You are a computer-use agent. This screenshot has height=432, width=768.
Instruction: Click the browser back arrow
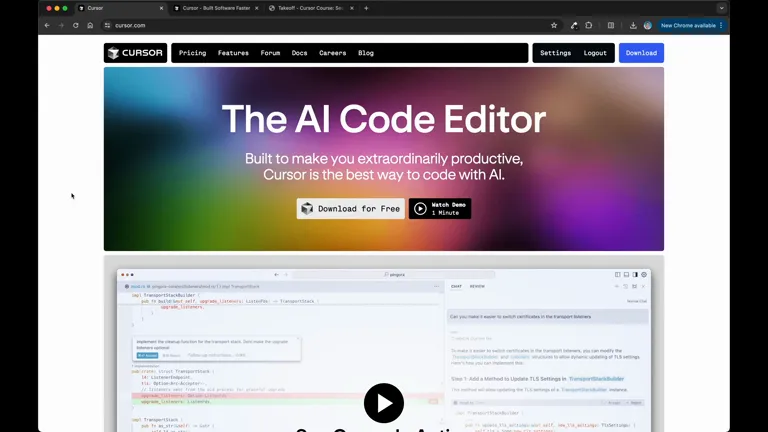click(x=47, y=25)
